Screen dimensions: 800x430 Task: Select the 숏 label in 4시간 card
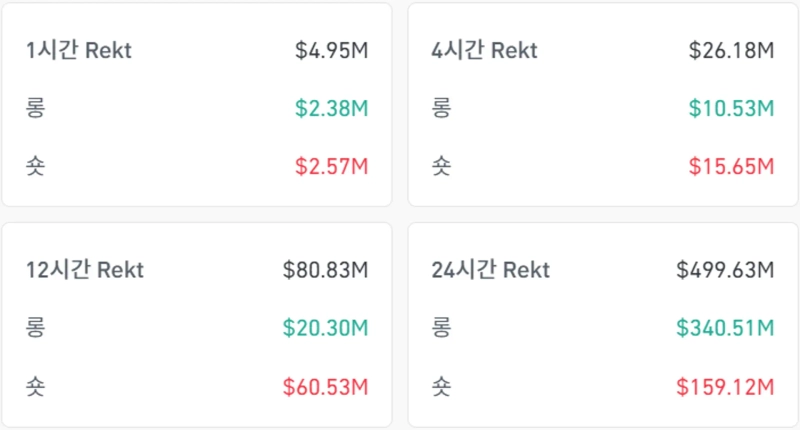[x=442, y=166]
